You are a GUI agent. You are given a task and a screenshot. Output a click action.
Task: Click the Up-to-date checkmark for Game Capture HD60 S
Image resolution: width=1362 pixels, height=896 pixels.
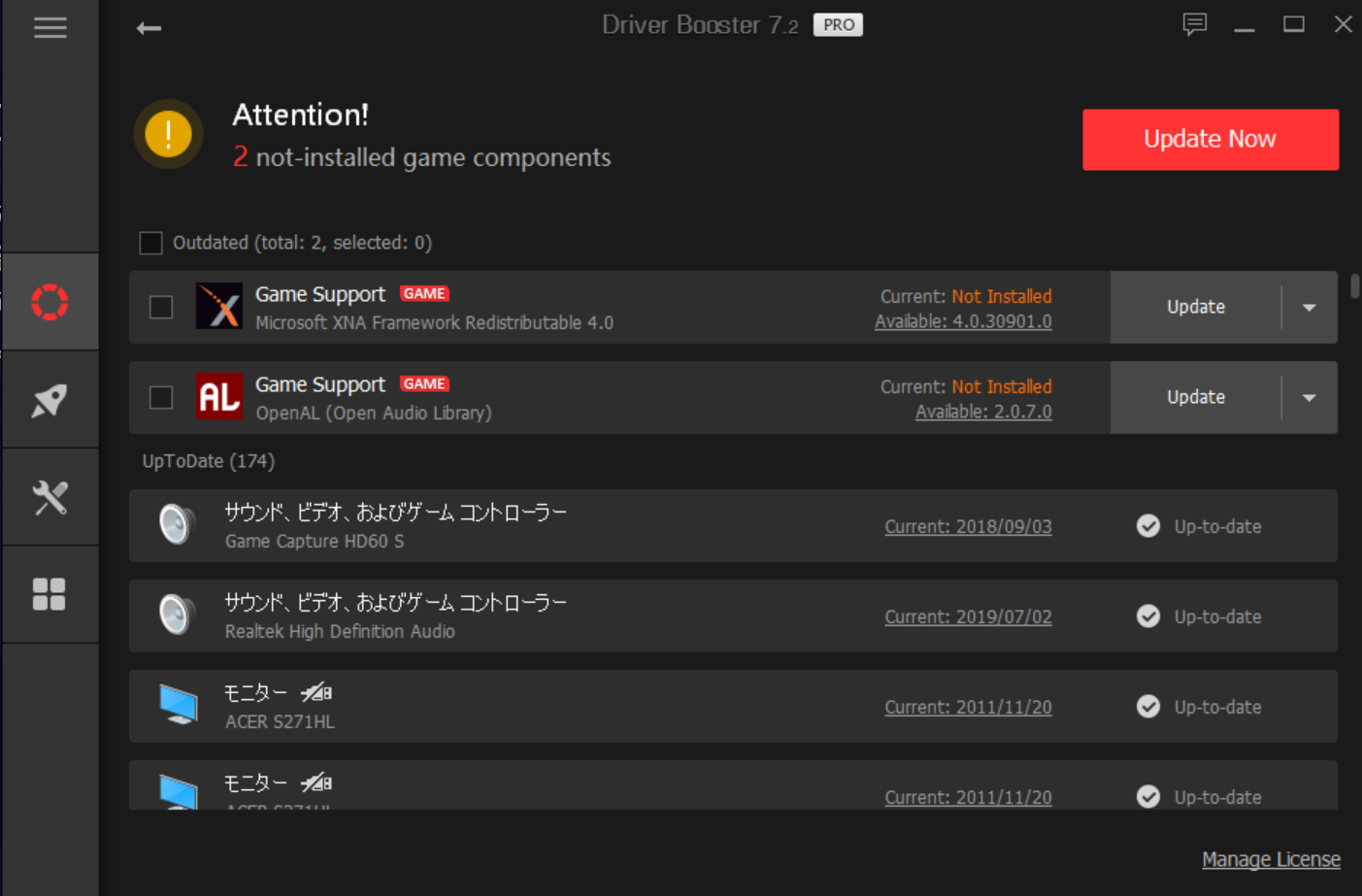(x=1148, y=526)
